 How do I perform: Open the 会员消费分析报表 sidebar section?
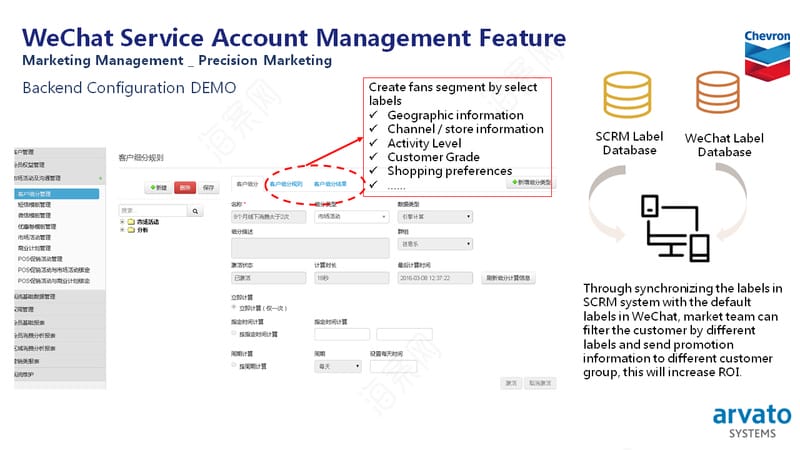[x=59, y=335]
